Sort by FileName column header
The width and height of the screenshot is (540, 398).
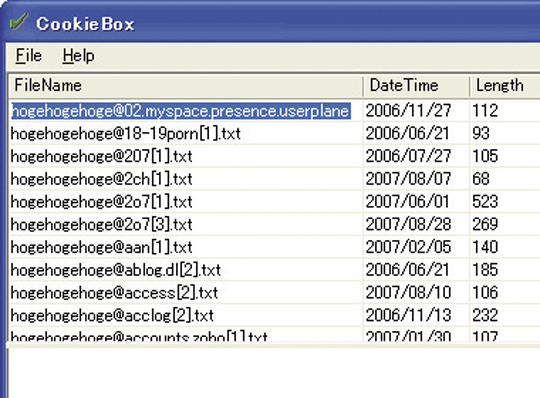(186, 86)
